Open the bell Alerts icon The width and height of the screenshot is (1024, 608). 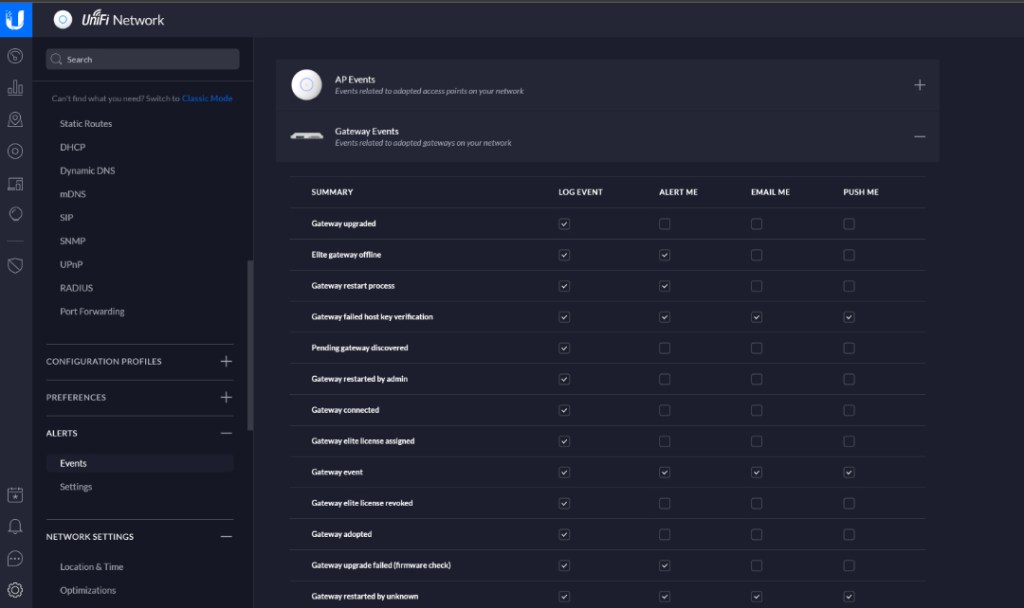pos(15,526)
